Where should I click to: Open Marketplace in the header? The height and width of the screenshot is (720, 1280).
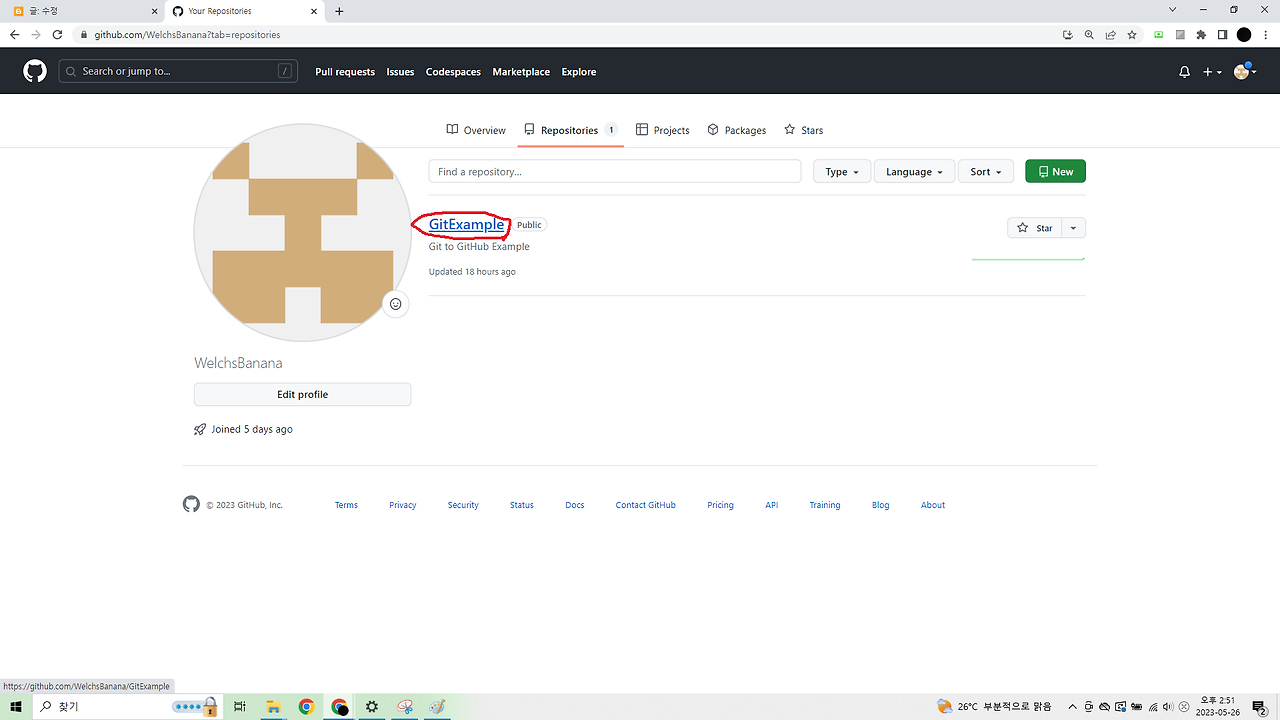tap(521, 72)
